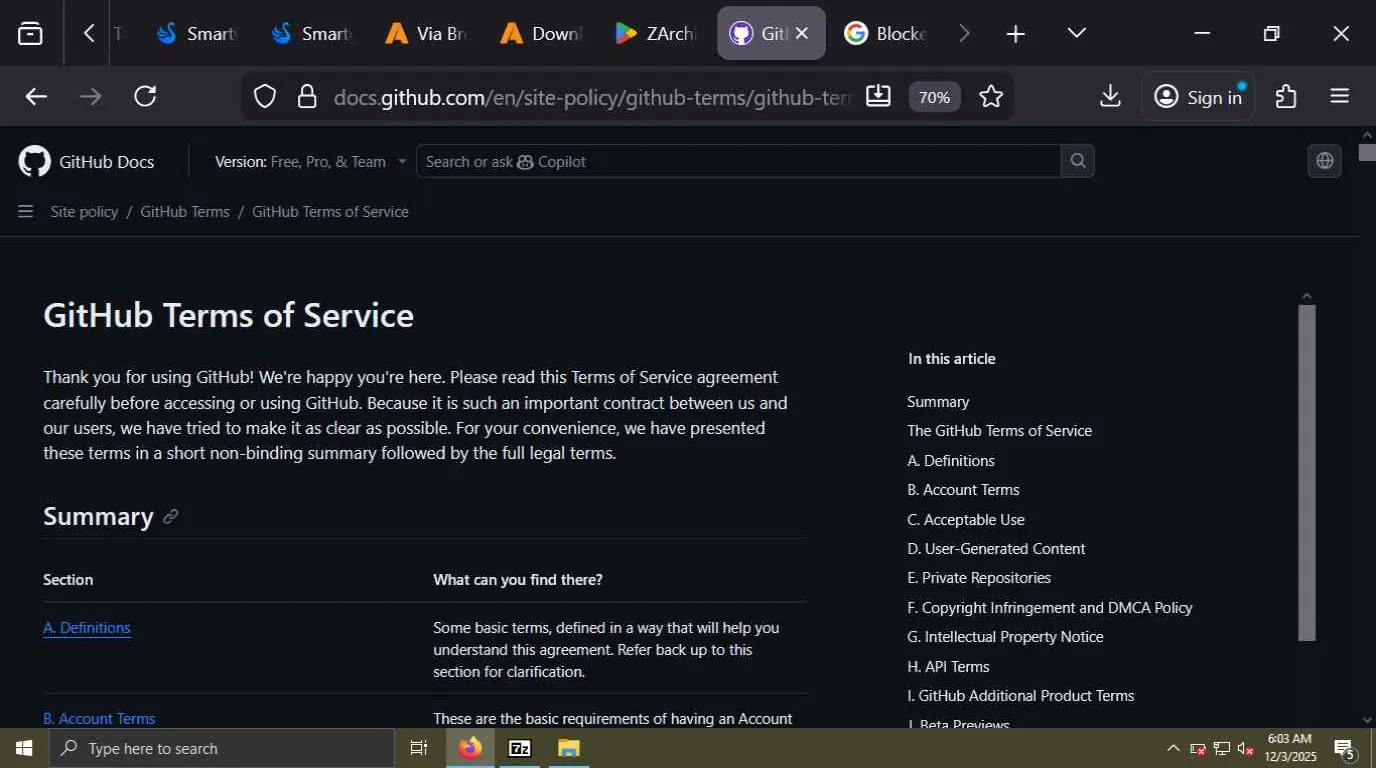Open the Windows Start menu
This screenshot has height=768, width=1376.
pyautogui.click(x=24, y=748)
